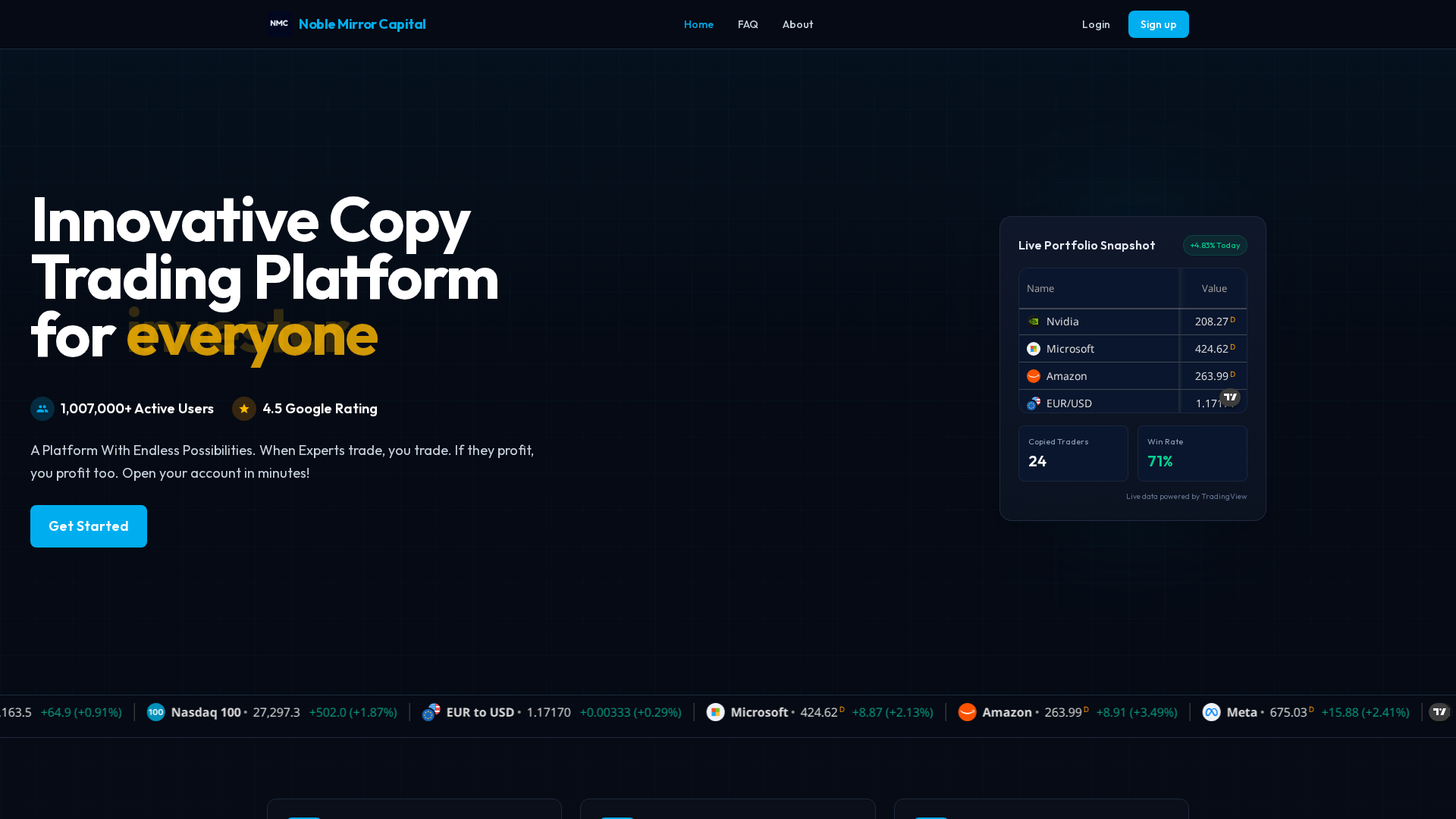Click the highlighted word 'everyone' in headline

252,336
